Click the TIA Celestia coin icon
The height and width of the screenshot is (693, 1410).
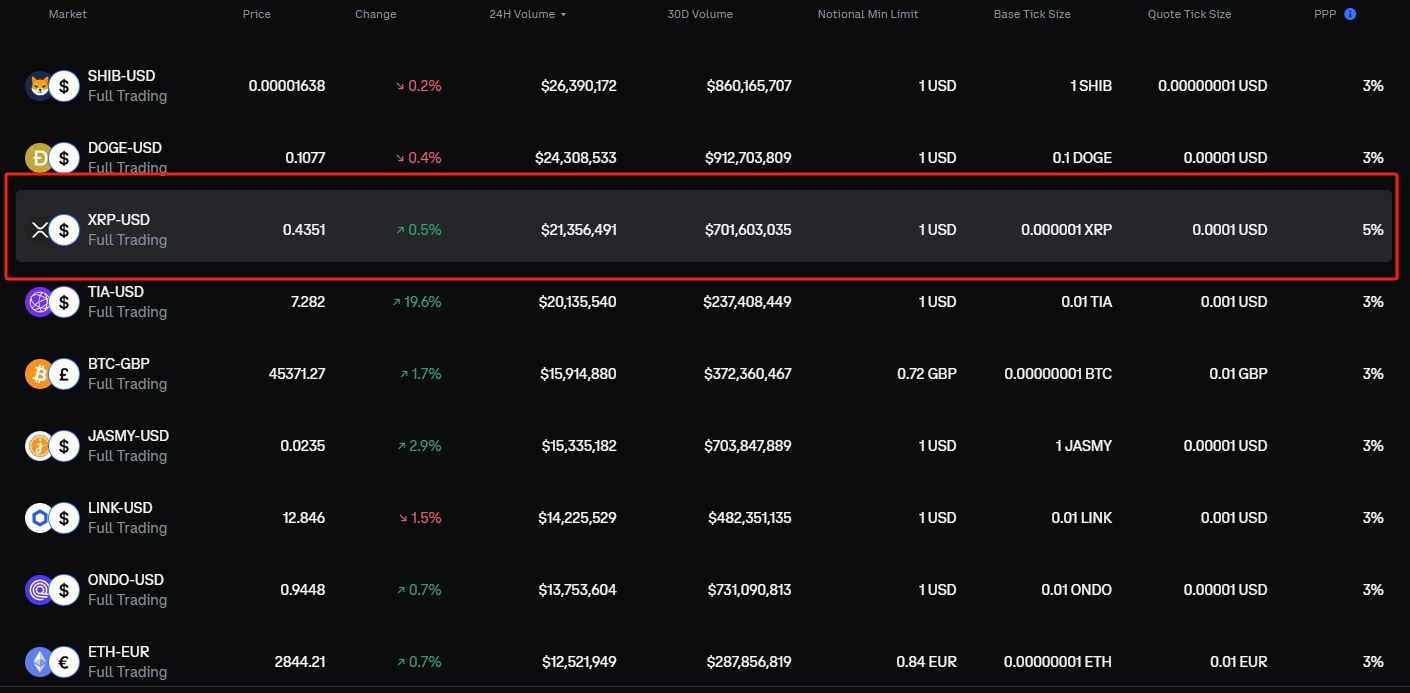pyautogui.click(x=38, y=302)
